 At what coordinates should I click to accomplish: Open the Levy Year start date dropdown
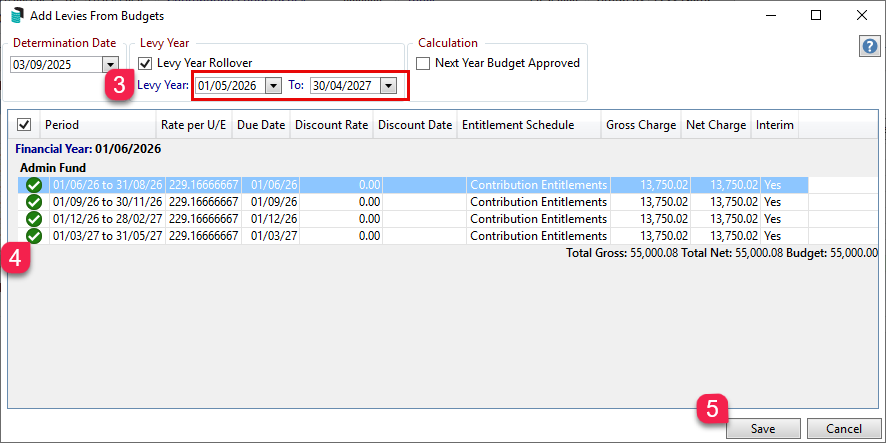click(x=273, y=86)
